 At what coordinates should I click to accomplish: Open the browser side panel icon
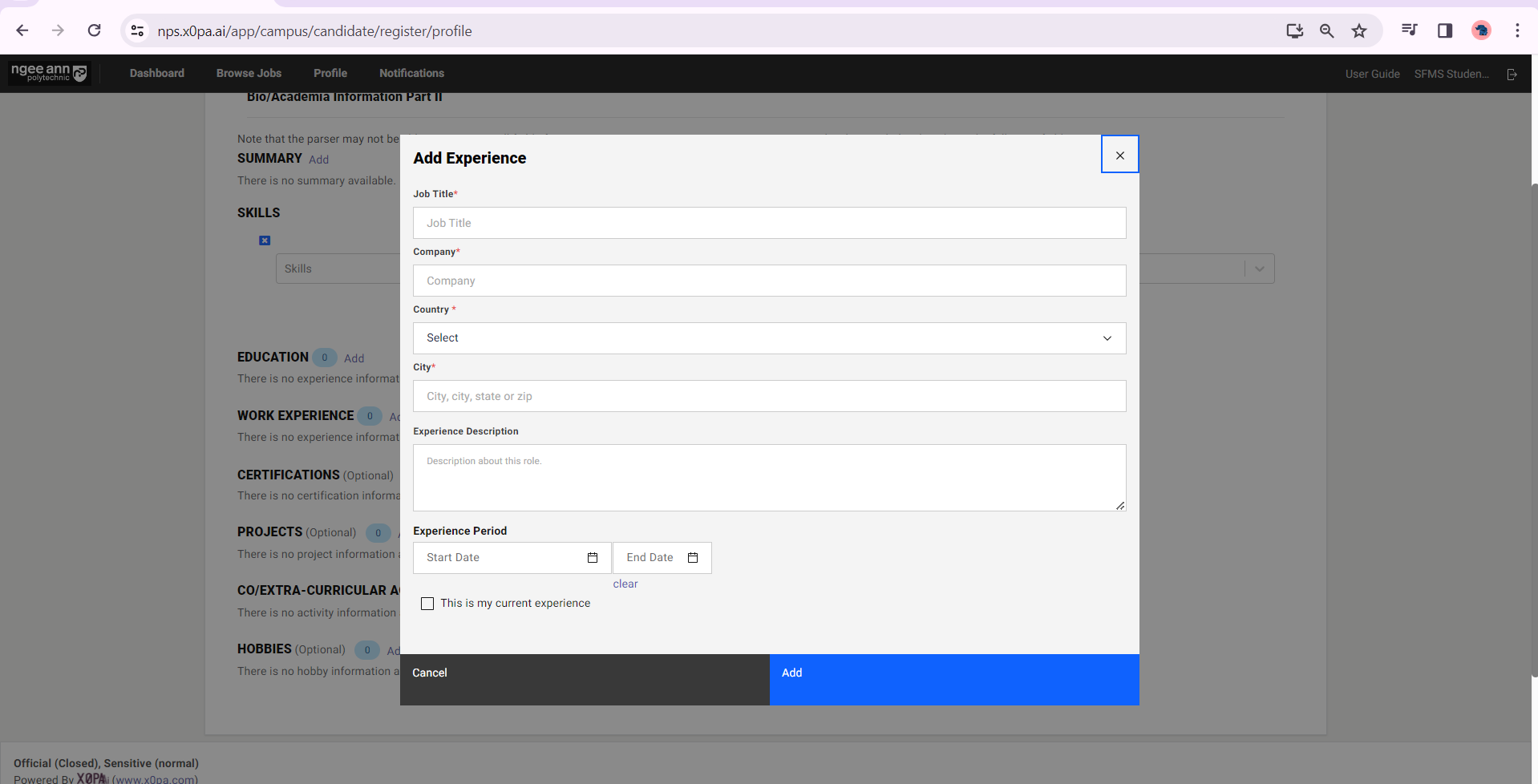[1445, 31]
